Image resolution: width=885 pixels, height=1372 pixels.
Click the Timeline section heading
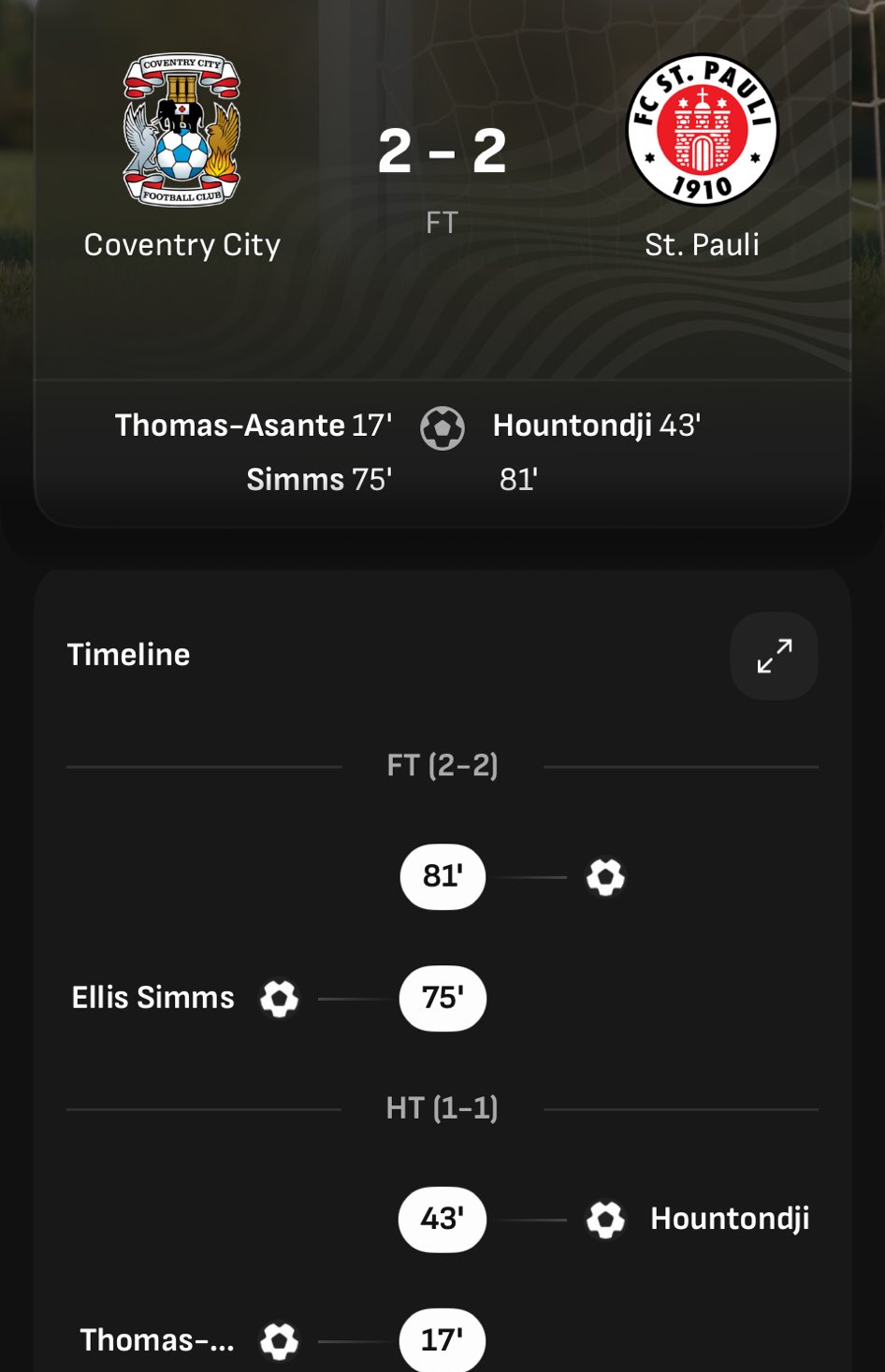pos(129,655)
